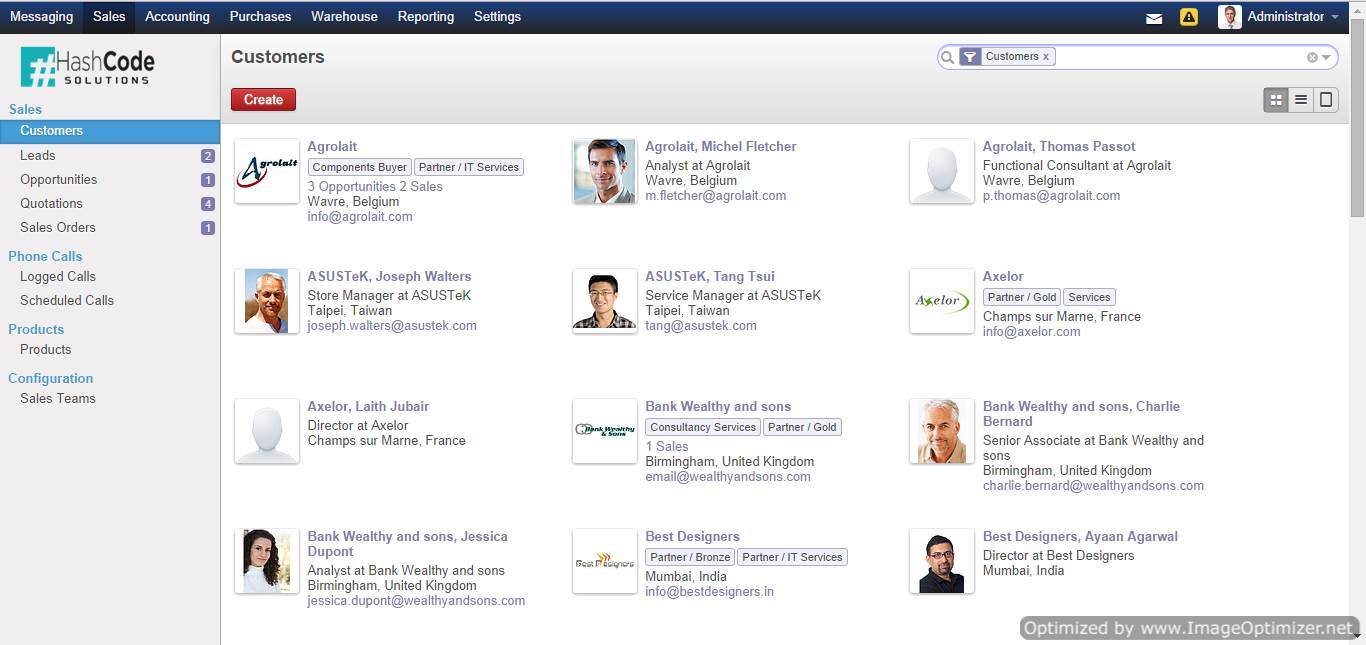Click the Services tag on Axelor
The width and height of the screenshot is (1366, 645).
1089,297
